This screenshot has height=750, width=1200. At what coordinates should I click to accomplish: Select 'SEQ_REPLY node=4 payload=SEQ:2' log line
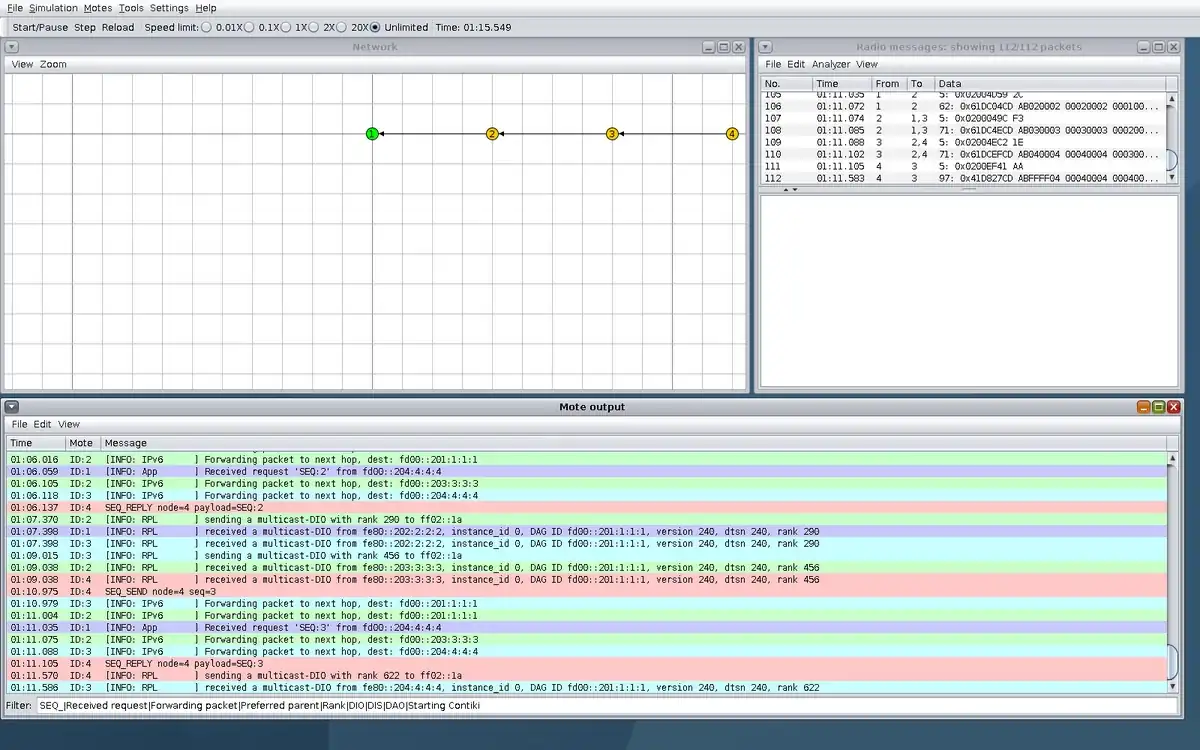(x=587, y=508)
